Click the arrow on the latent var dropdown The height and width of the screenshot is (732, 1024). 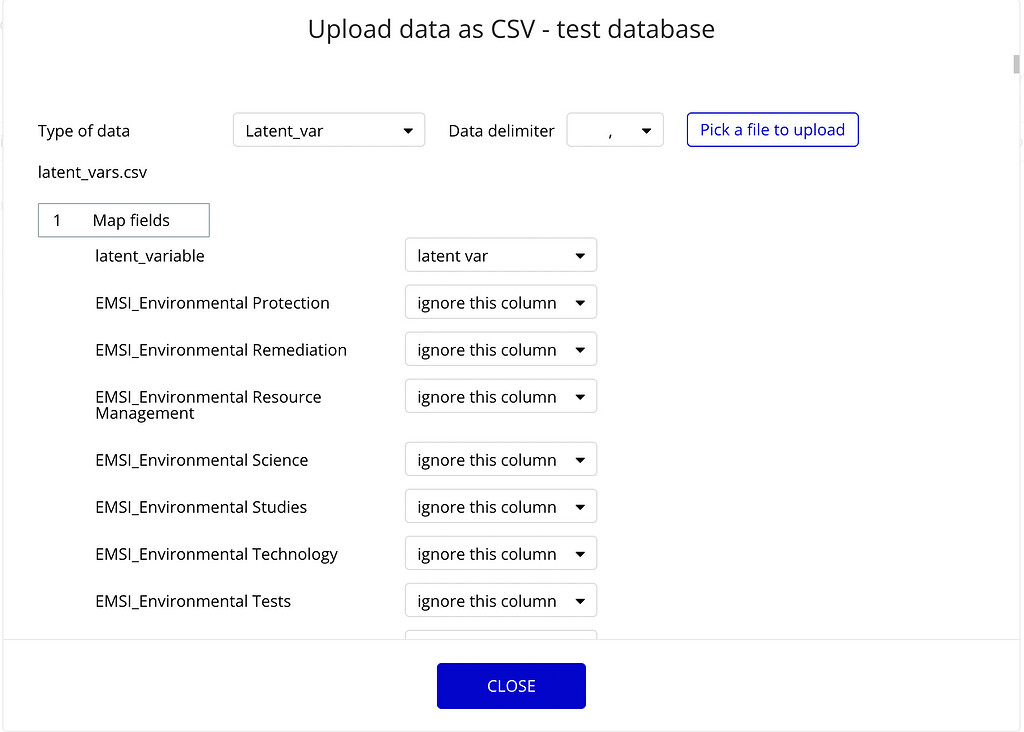pos(579,255)
